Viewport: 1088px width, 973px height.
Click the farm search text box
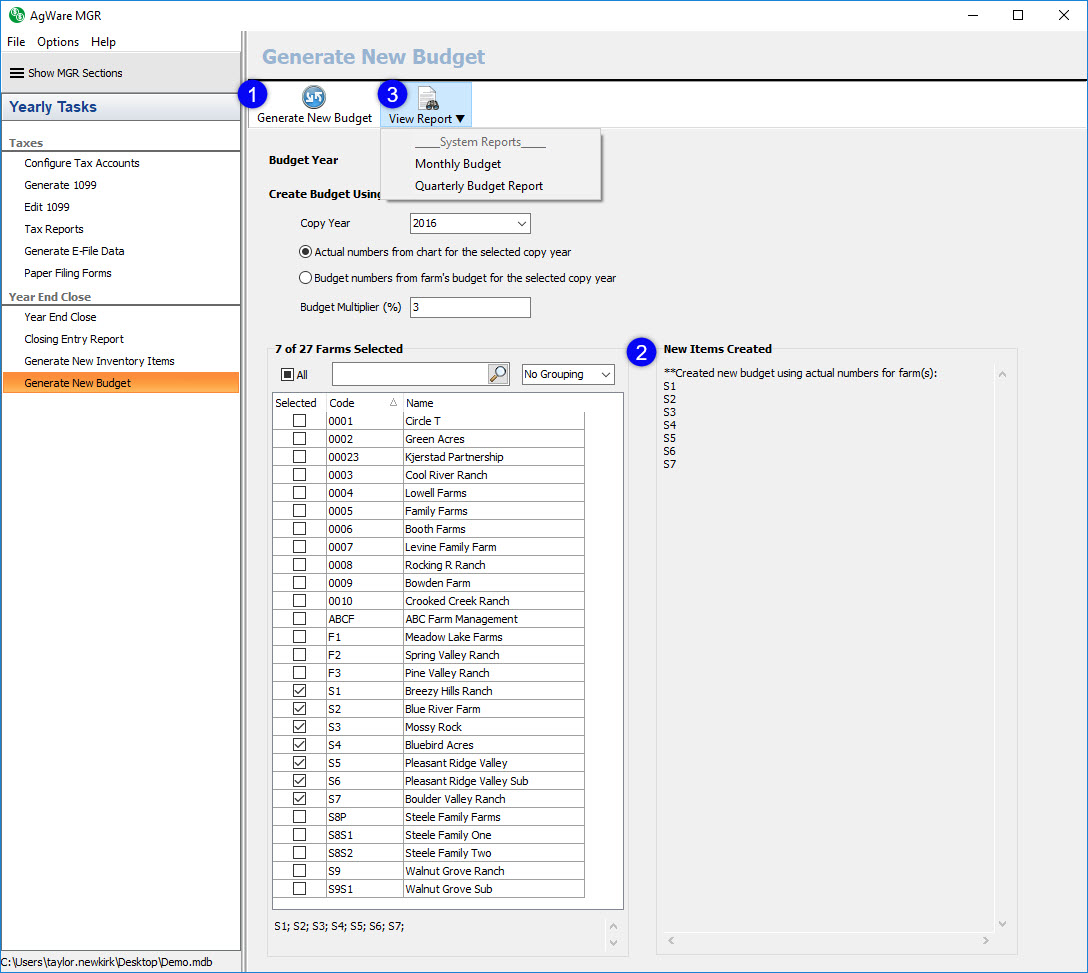410,374
